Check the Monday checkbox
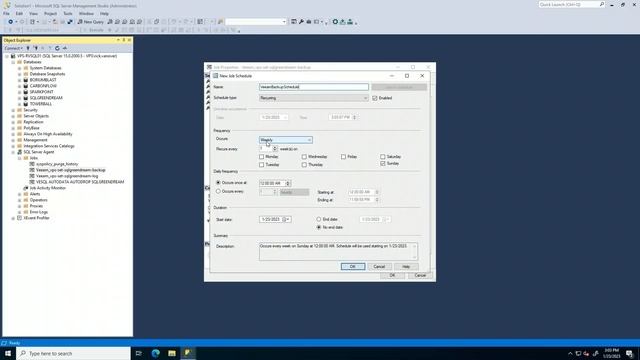The height and width of the screenshot is (360, 640). pyautogui.click(x=262, y=157)
